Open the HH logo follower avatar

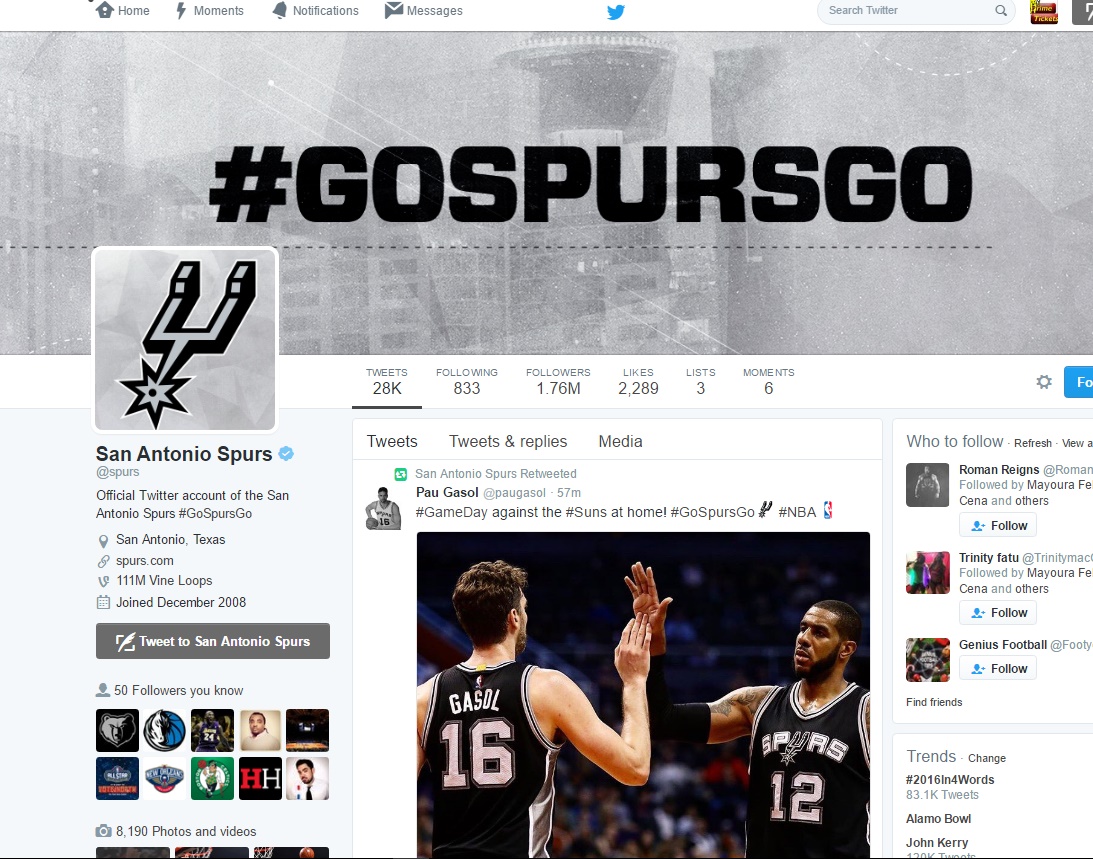point(260,778)
